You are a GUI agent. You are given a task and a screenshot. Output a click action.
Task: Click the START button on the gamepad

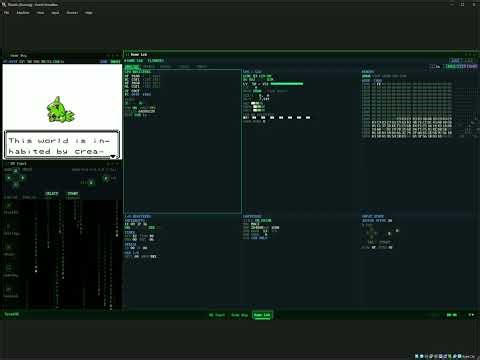coord(73,194)
